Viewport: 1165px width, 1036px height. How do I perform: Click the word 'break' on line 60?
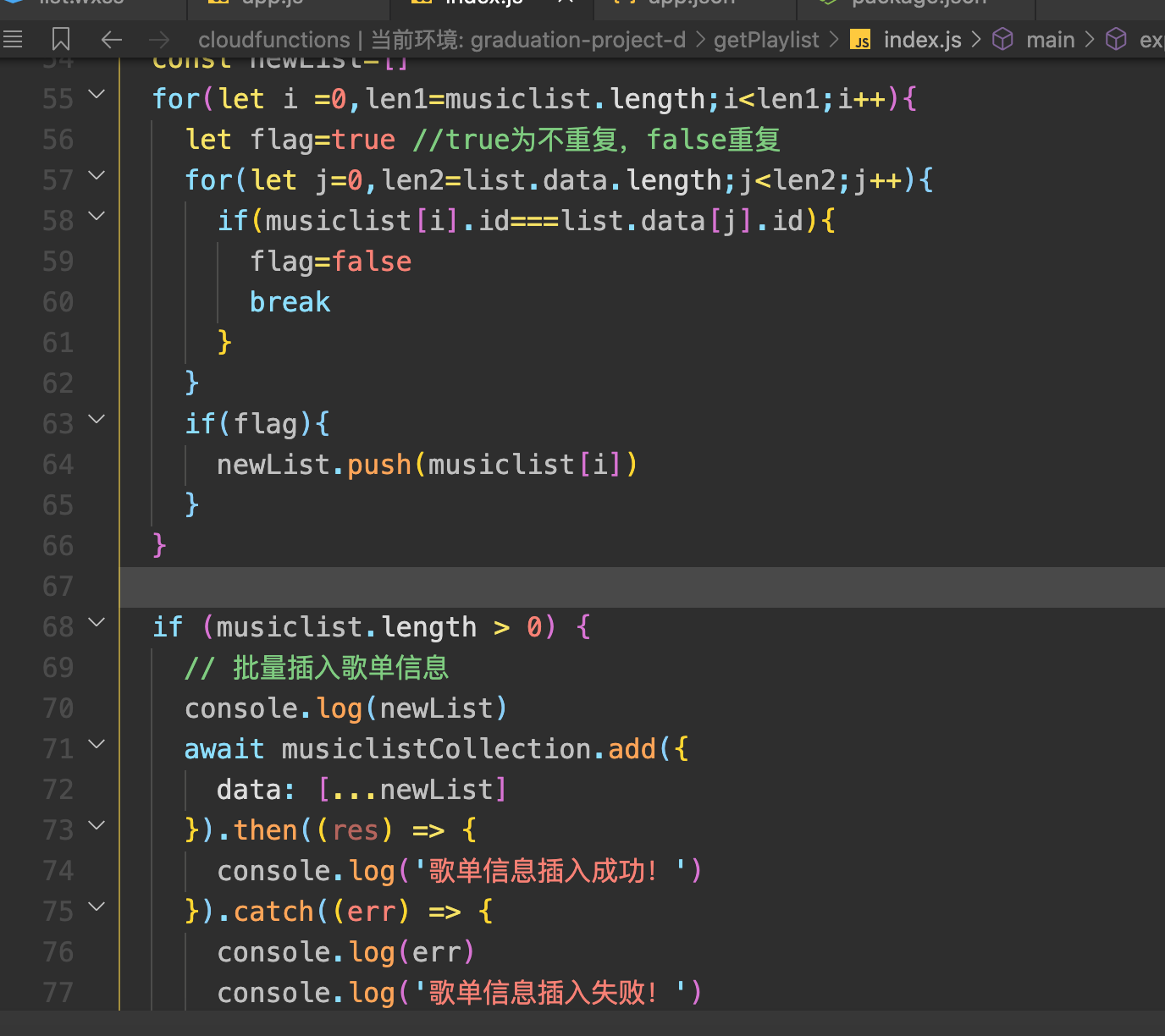(290, 302)
